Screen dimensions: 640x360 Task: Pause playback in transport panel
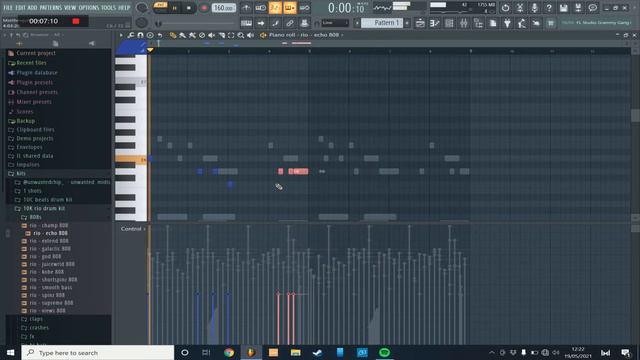click(x=174, y=8)
